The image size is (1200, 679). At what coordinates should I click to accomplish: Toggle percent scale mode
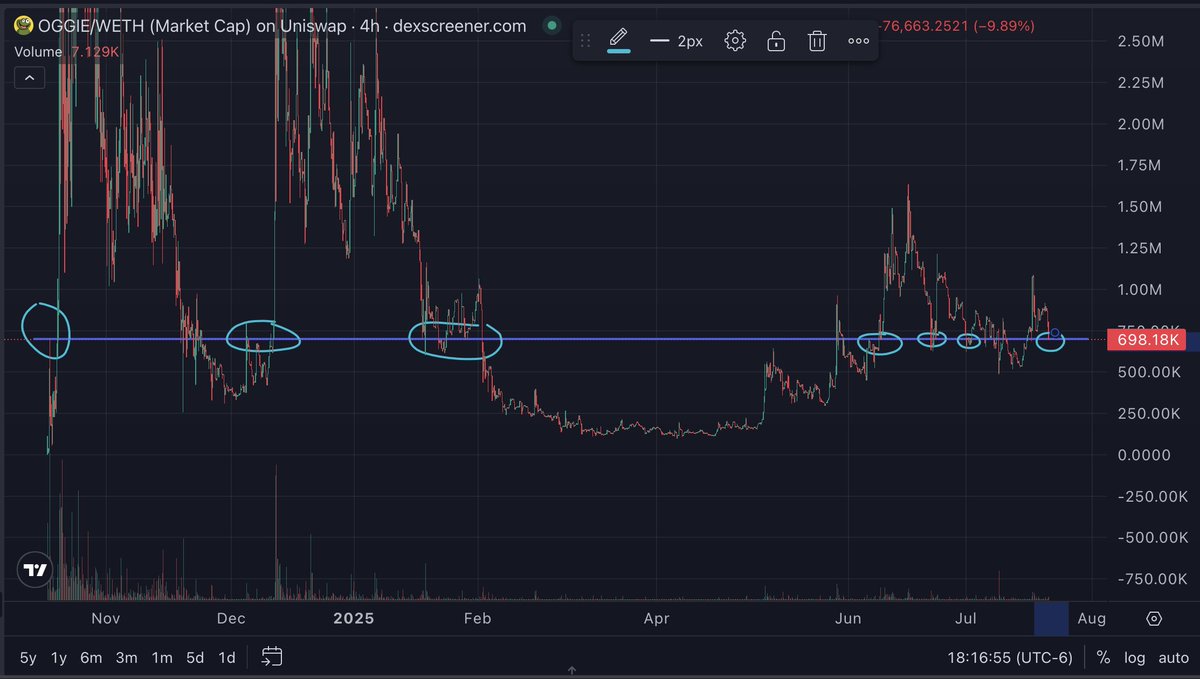coord(1103,658)
